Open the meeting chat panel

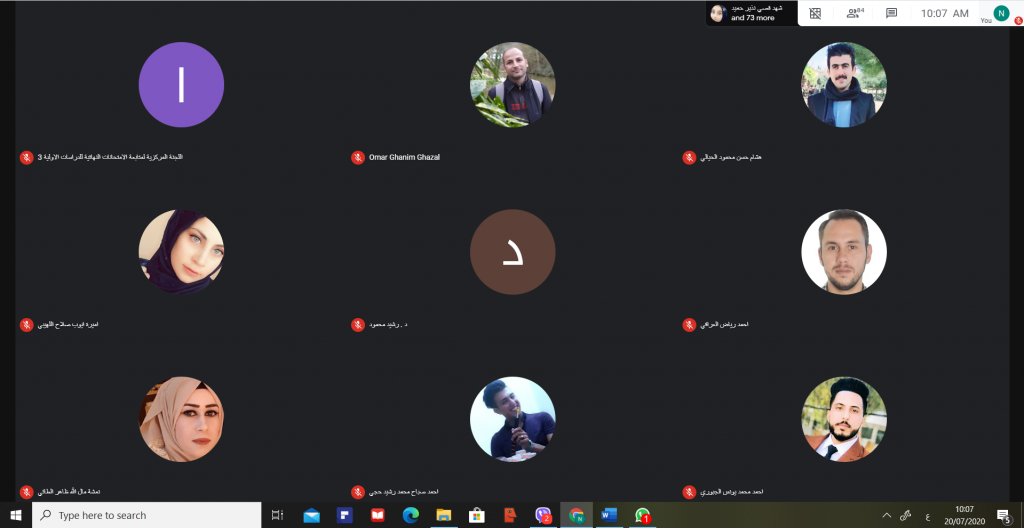click(891, 14)
